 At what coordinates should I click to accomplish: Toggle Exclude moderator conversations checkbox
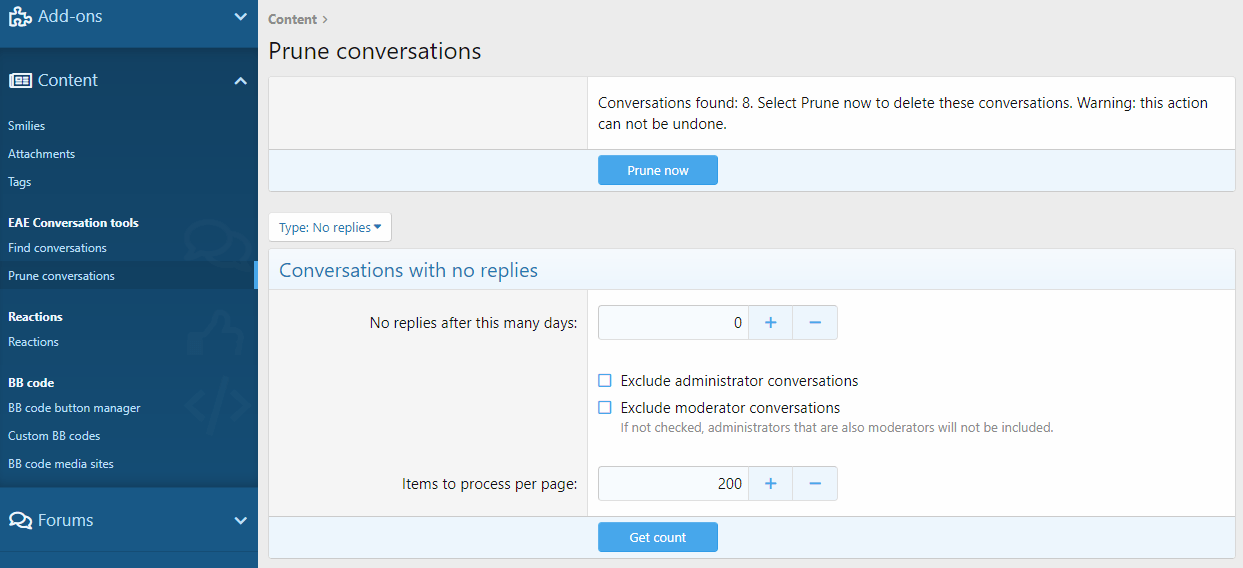click(x=605, y=408)
